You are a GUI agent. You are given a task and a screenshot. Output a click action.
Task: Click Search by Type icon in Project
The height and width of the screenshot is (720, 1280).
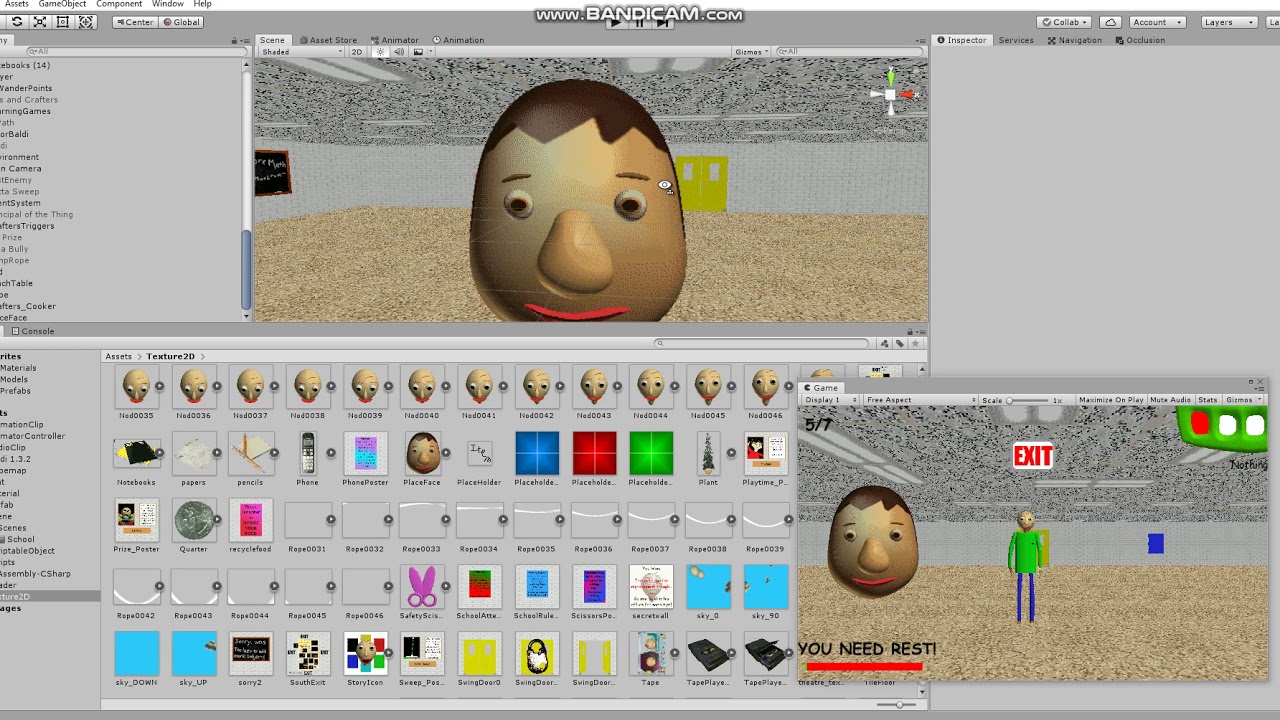click(885, 343)
